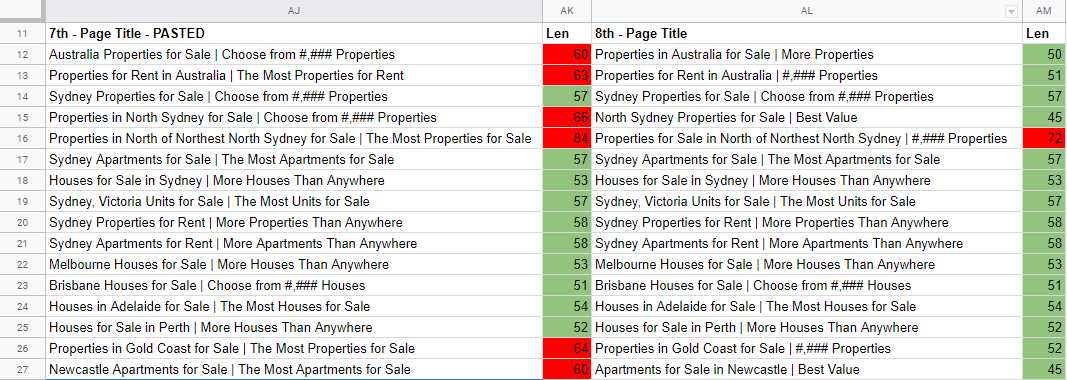The height and width of the screenshot is (380, 1067).
Task: Click 'Properties in North of Northeast North Sydney for Sale' cell
Action: [294, 138]
